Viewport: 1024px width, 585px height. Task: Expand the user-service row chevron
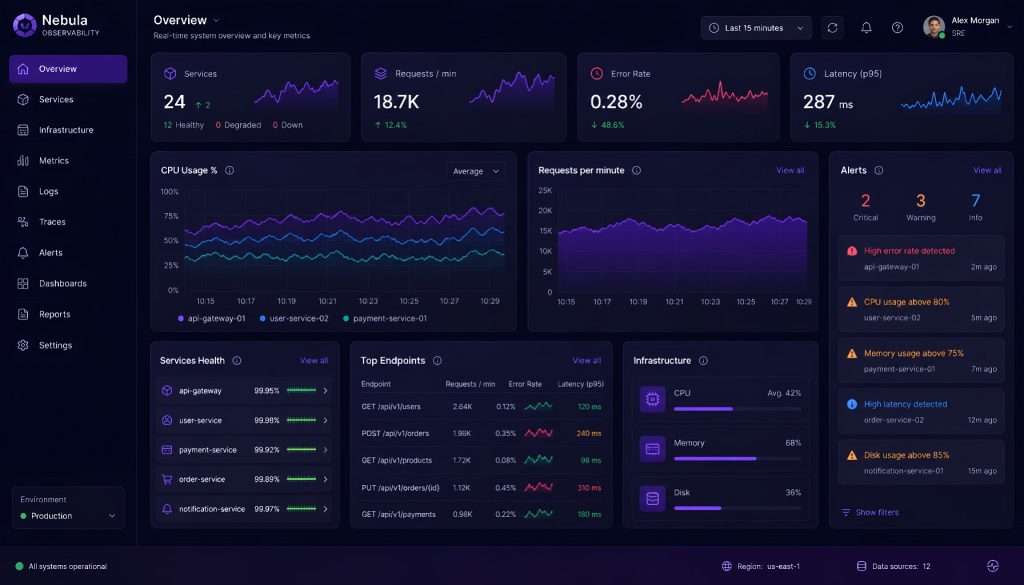point(325,420)
